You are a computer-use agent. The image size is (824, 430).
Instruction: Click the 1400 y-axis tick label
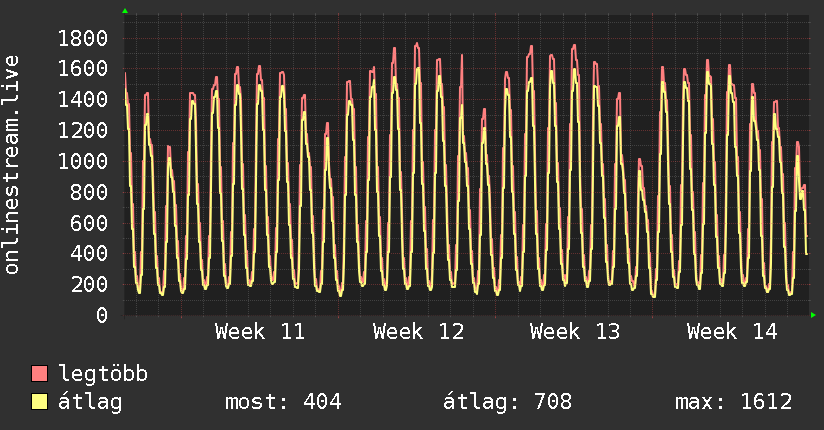[x=83, y=100]
